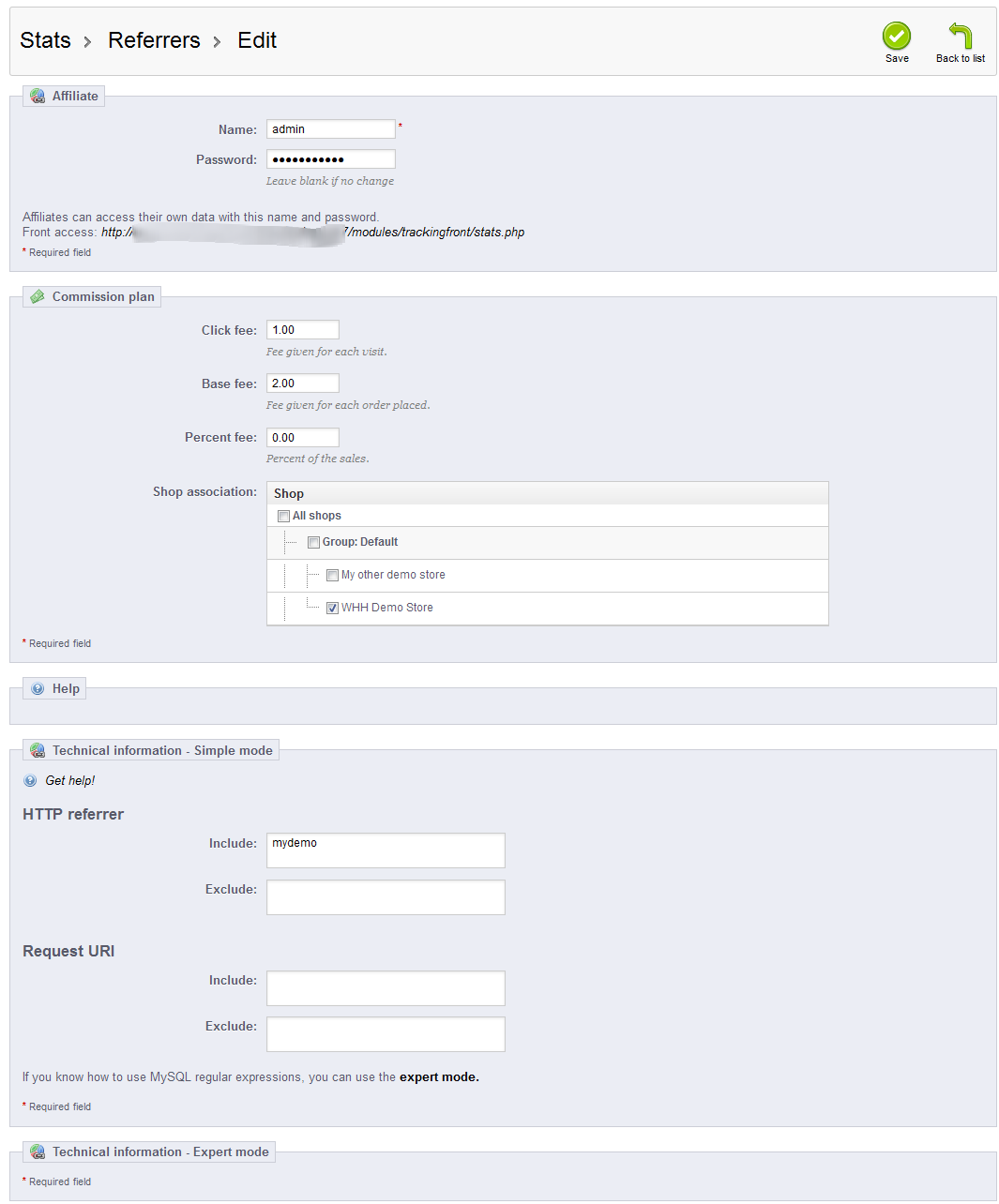Uncheck the WHH Demo Store checkbox
999x1204 pixels.
(x=332, y=608)
